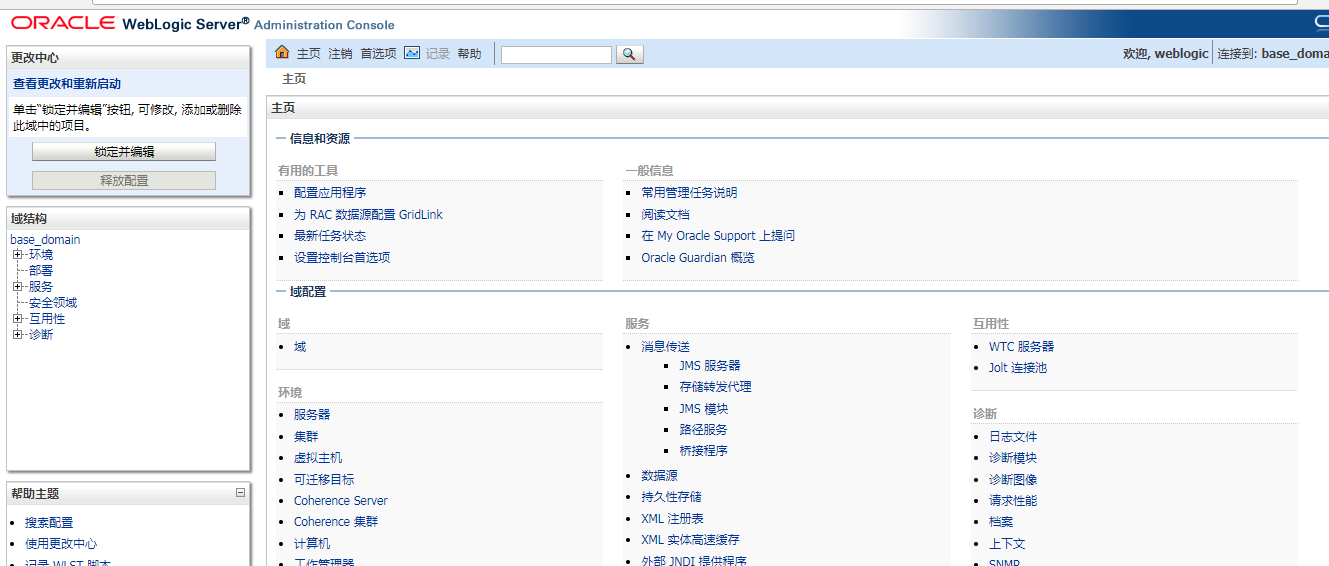1329x566 pixels.
Task: Expand the 诊断 tree node
Action: coord(17,335)
